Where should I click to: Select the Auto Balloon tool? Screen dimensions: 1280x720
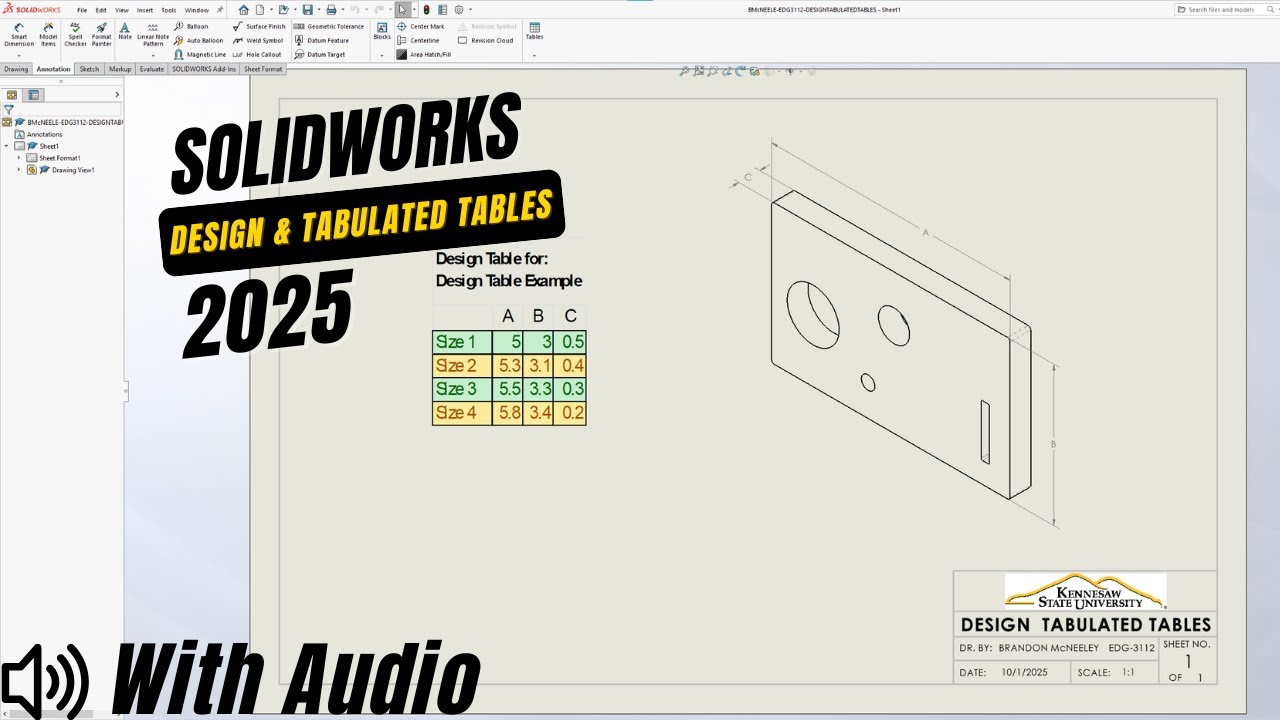tap(199, 40)
